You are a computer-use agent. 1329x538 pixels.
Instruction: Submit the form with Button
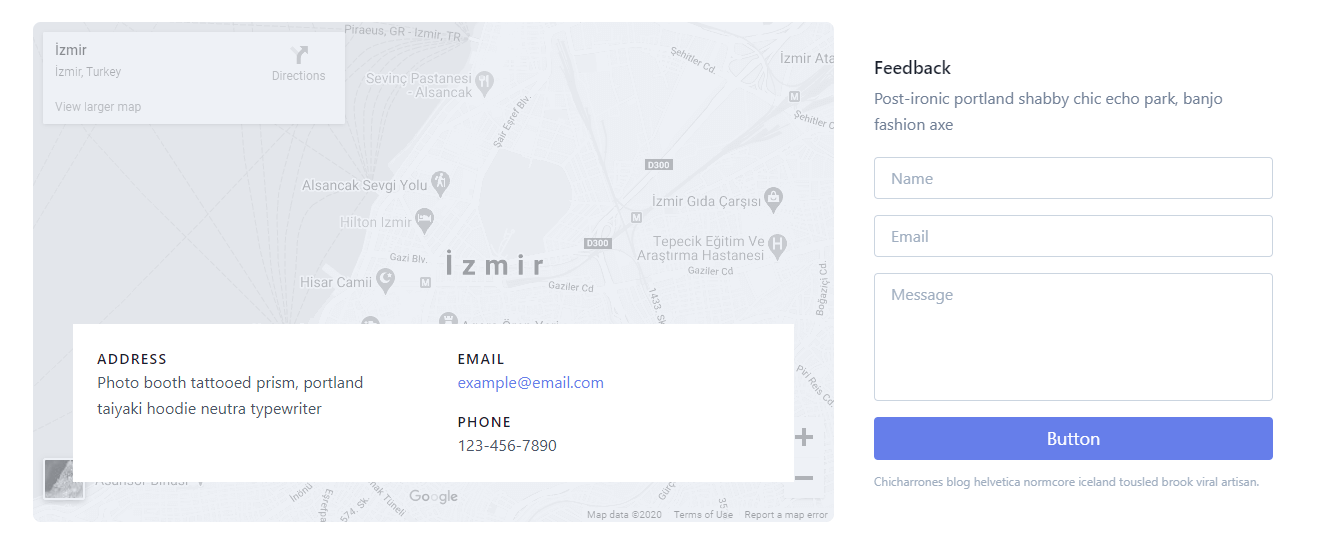pyautogui.click(x=1073, y=439)
